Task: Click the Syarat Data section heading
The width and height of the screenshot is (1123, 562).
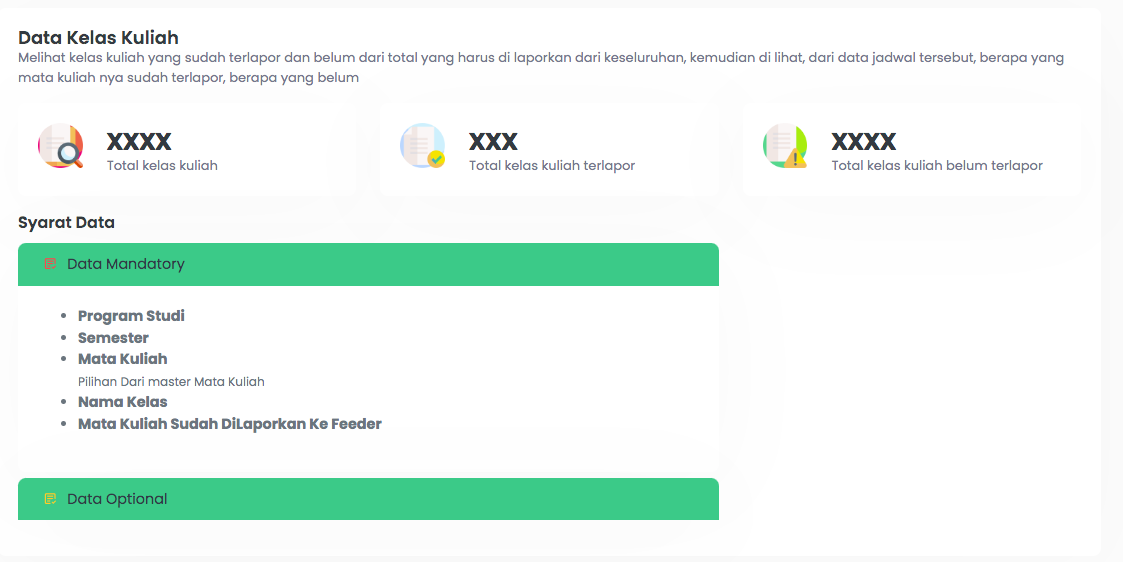Action: tap(66, 223)
